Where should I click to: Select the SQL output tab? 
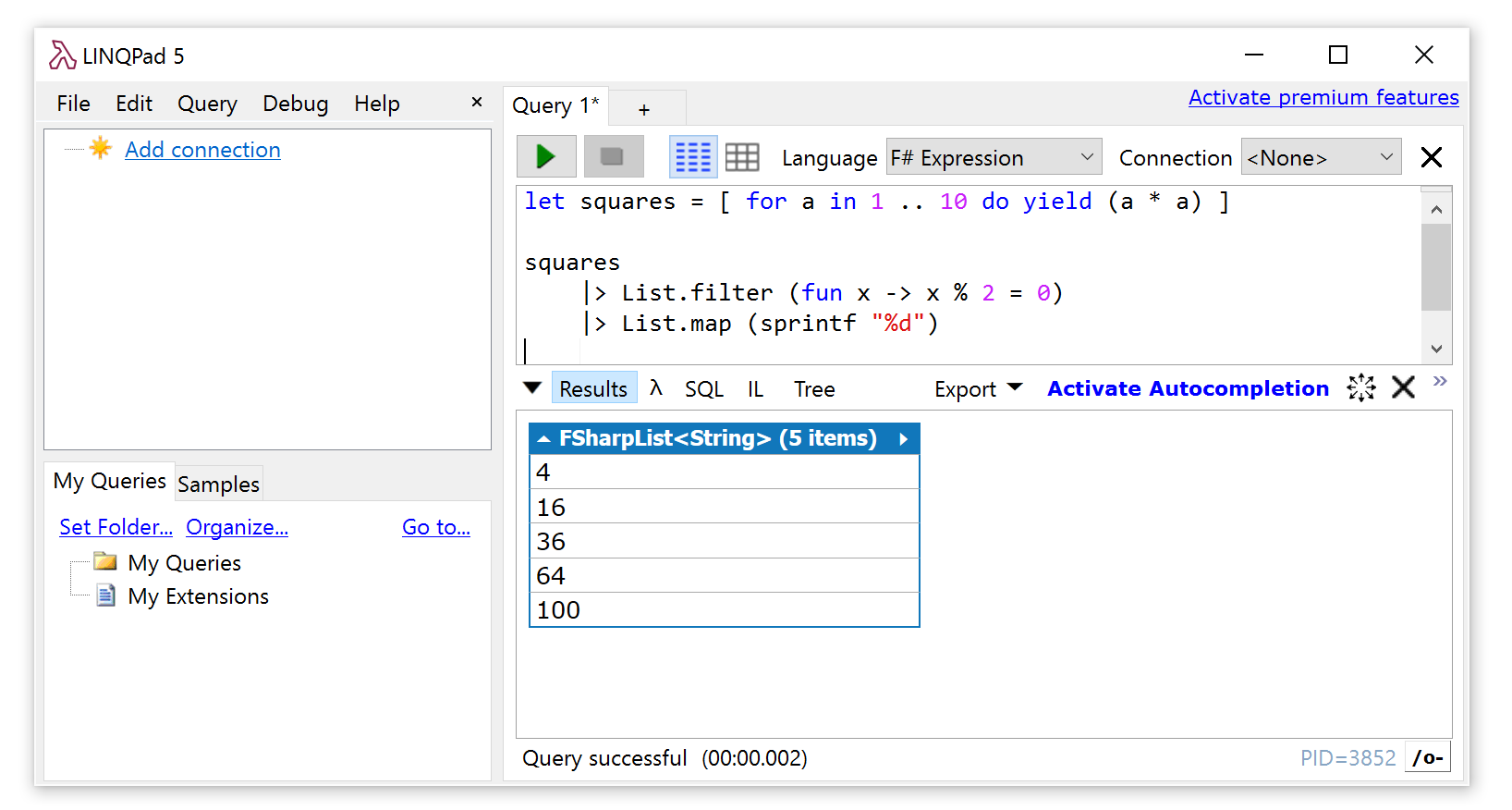(704, 389)
